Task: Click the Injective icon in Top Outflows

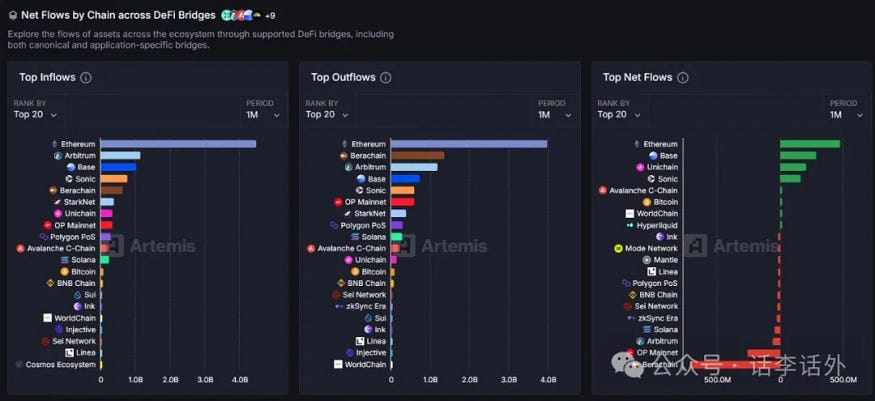Action: click(x=350, y=353)
